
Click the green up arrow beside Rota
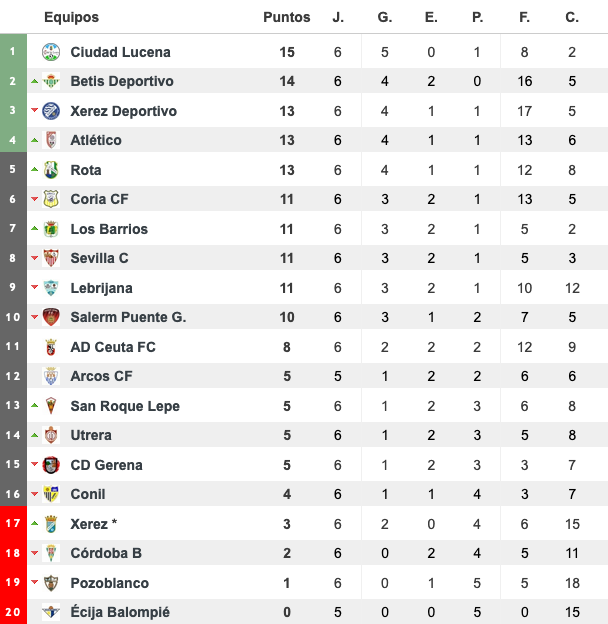(35, 170)
